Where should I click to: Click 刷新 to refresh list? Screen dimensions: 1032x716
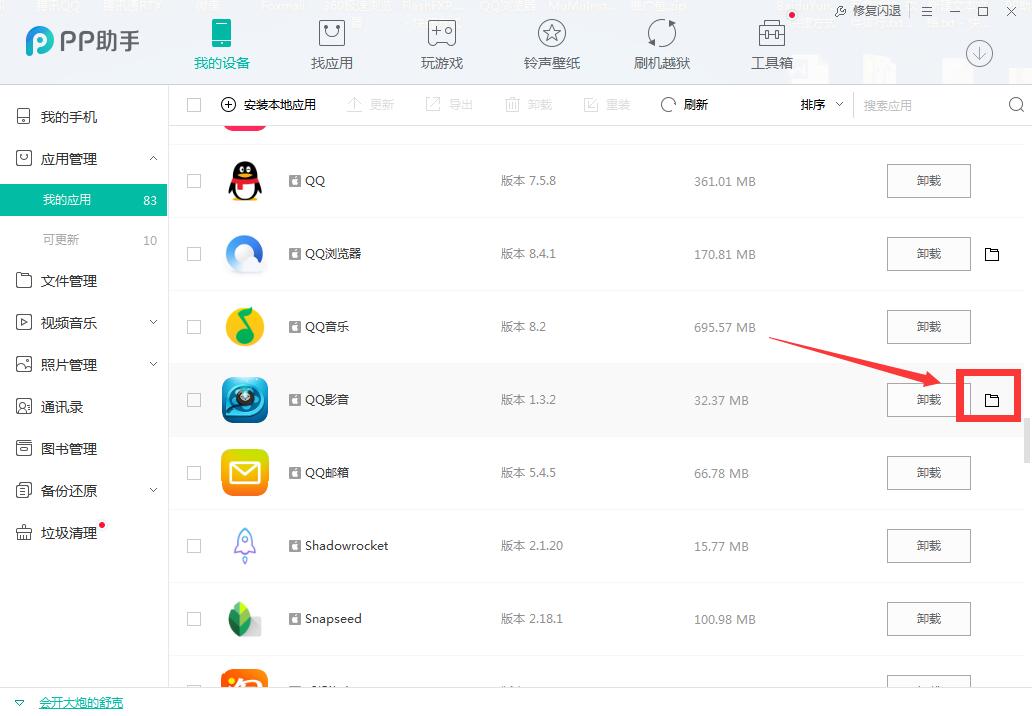click(x=684, y=105)
